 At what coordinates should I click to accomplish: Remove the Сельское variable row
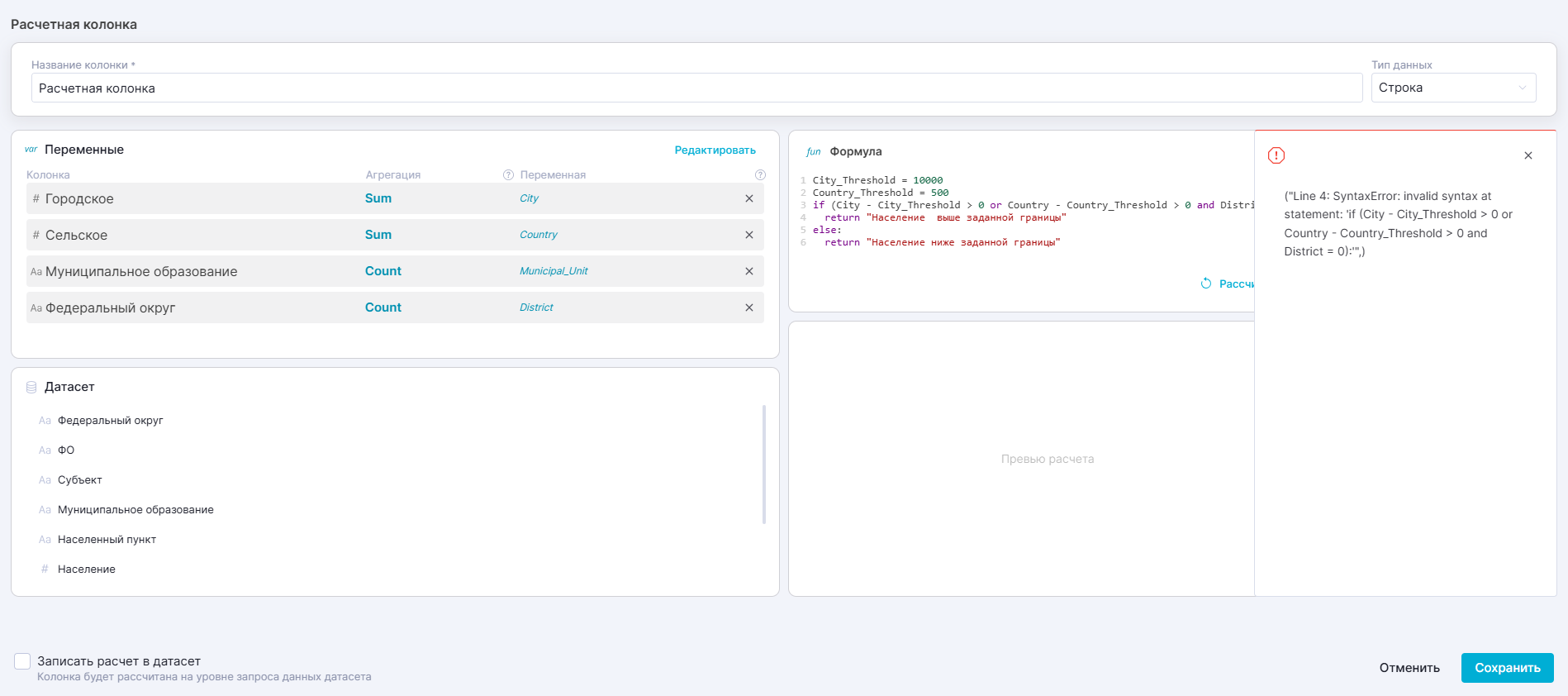coord(748,235)
